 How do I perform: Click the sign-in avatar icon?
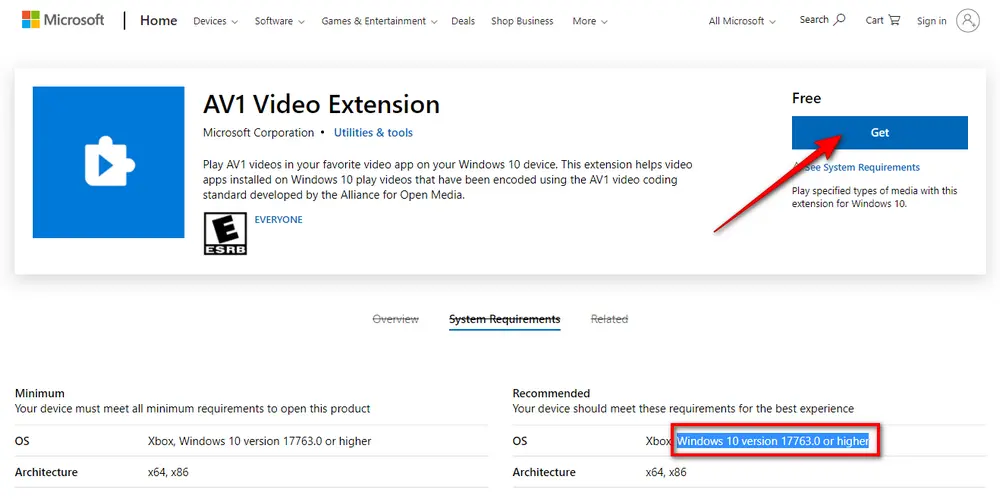click(x=967, y=21)
